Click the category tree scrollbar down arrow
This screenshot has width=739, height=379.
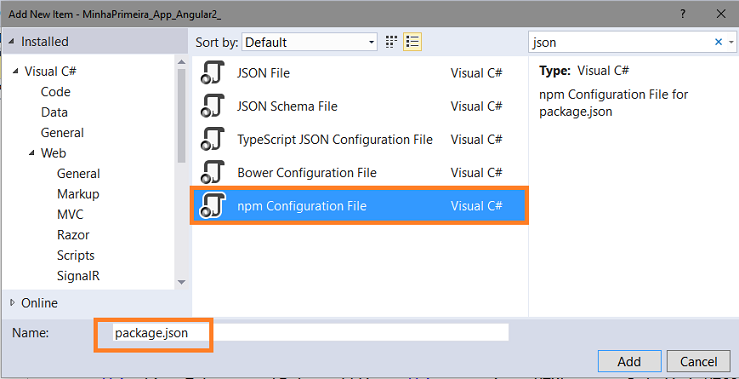coord(181,282)
